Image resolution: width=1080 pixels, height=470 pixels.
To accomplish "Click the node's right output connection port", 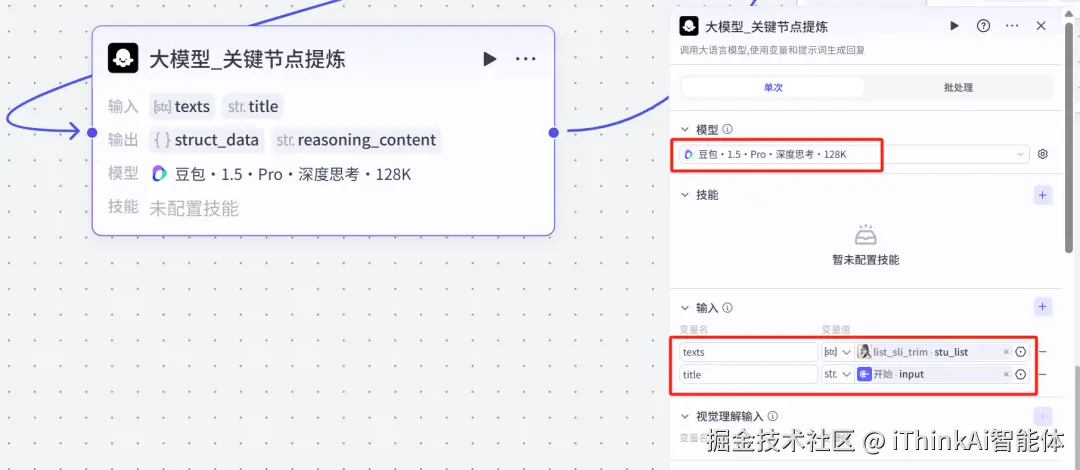I will 554,132.
